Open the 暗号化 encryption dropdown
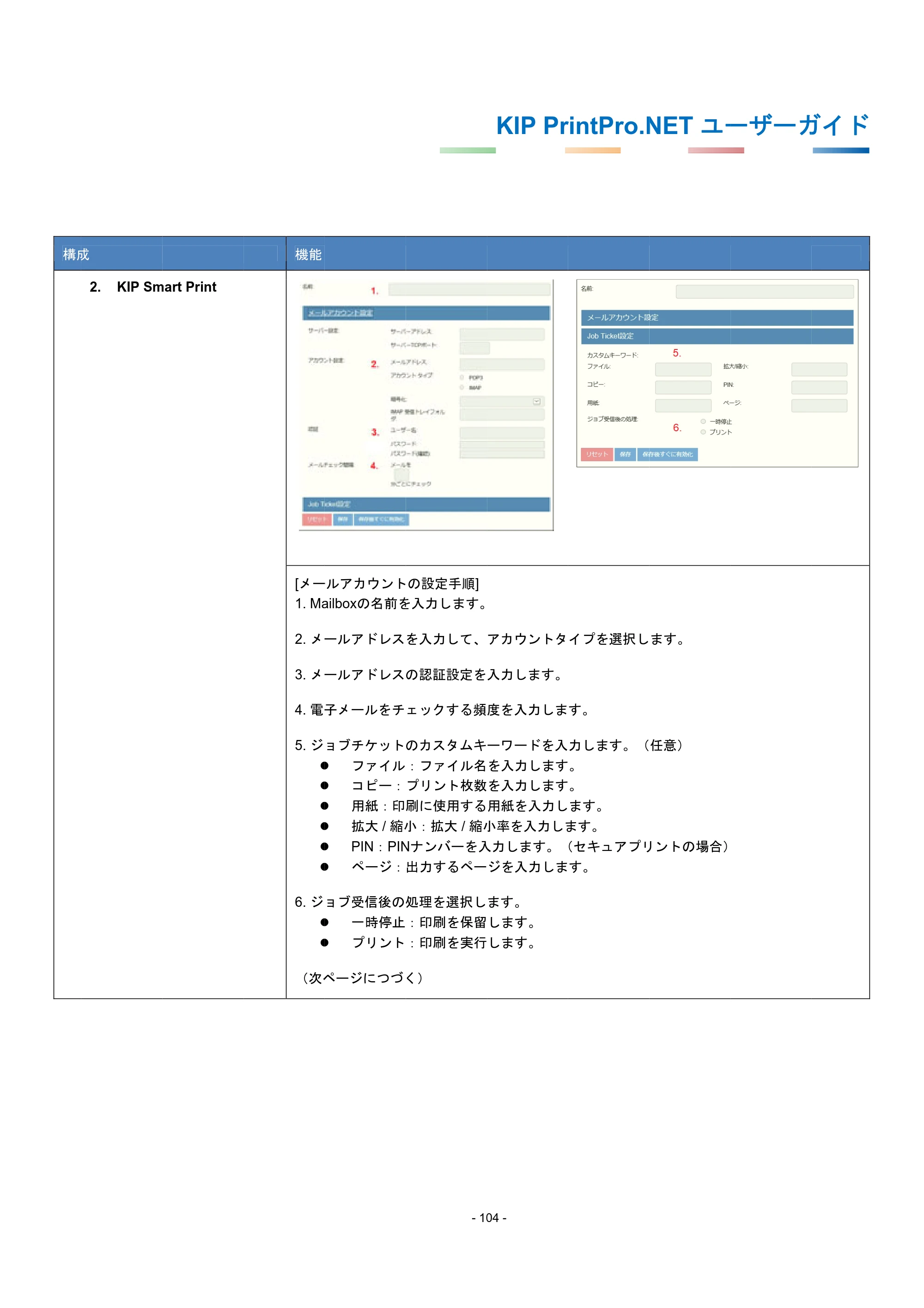 (x=502, y=401)
